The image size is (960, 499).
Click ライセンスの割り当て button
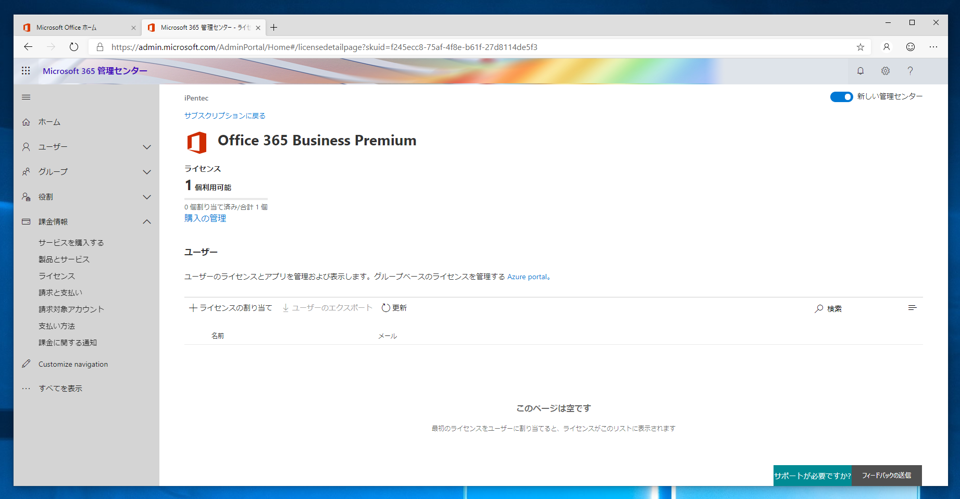(x=230, y=308)
